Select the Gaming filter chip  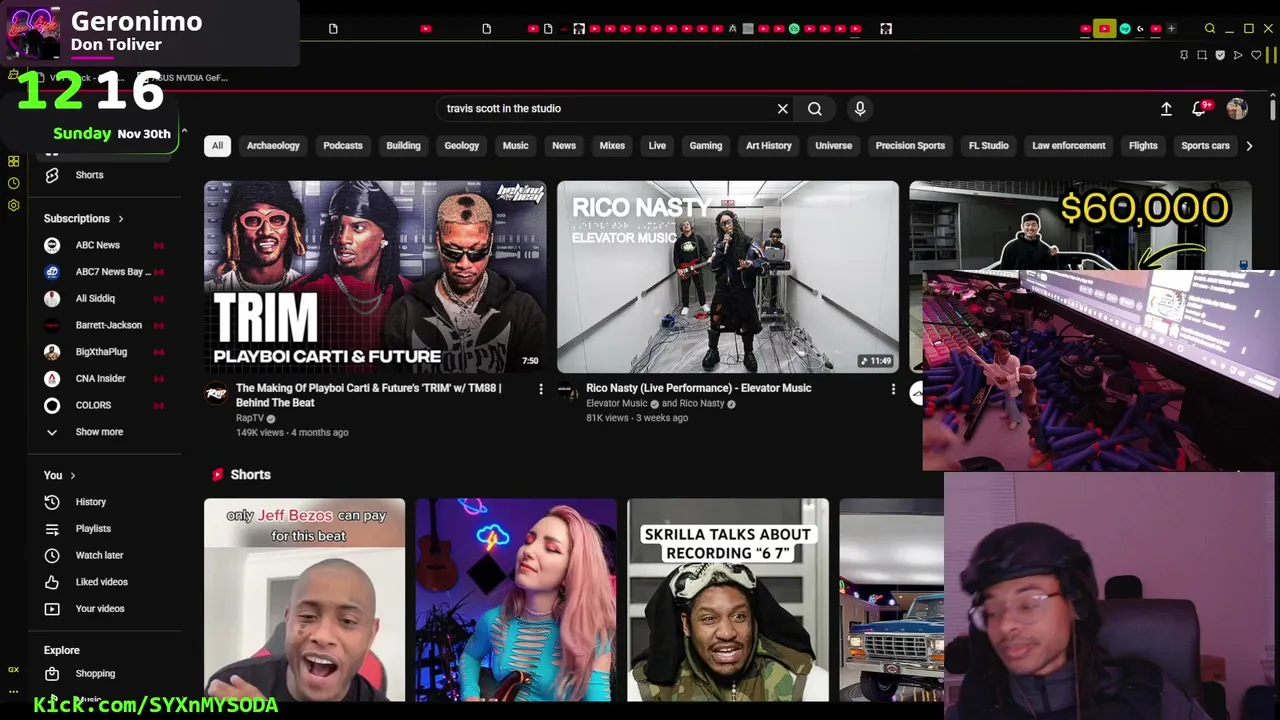pos(706,146)
